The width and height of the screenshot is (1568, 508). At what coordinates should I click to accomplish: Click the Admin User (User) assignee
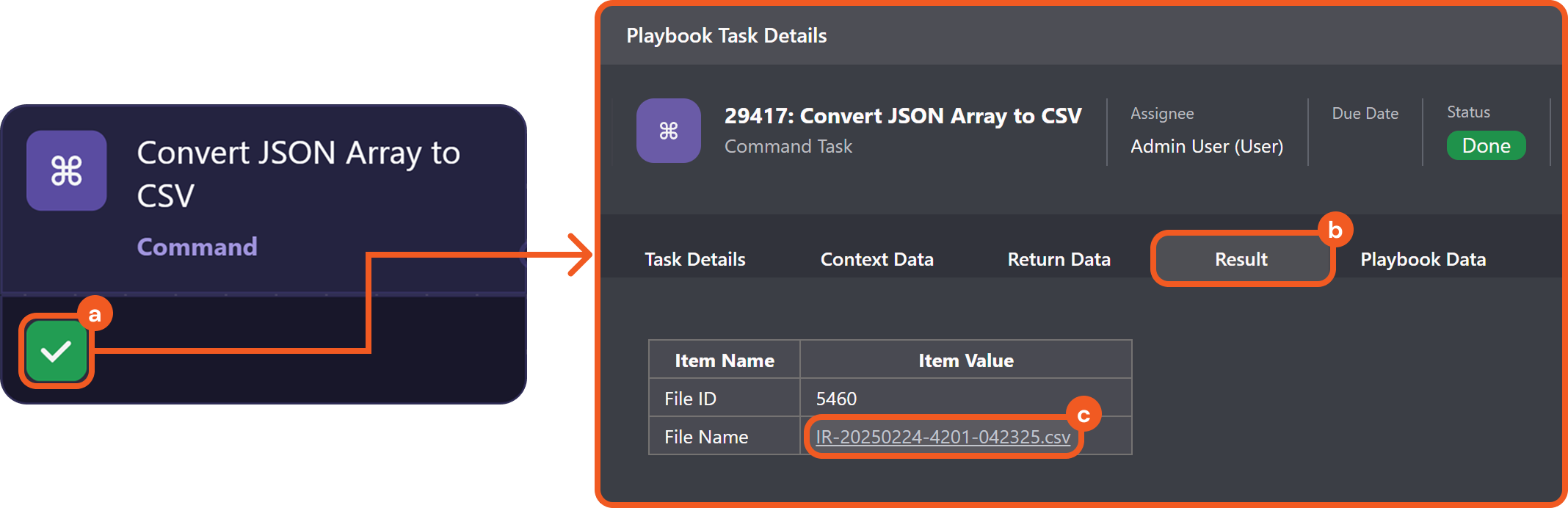point(1206,146)
